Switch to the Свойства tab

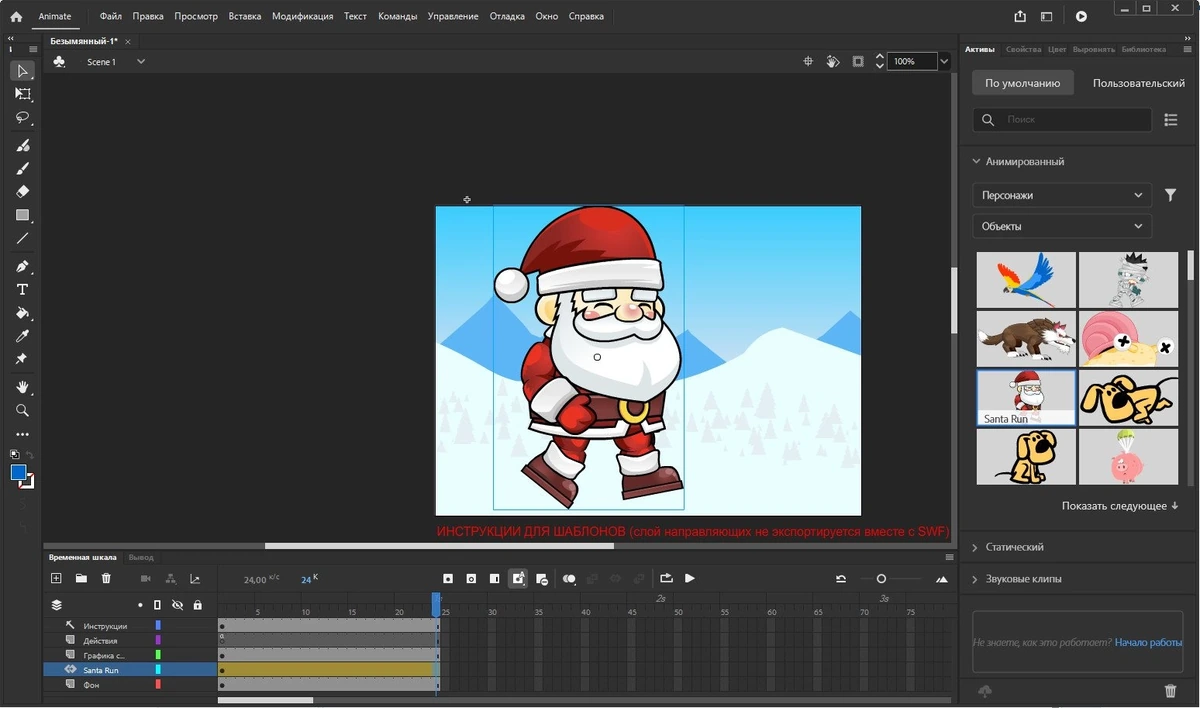1023,49
